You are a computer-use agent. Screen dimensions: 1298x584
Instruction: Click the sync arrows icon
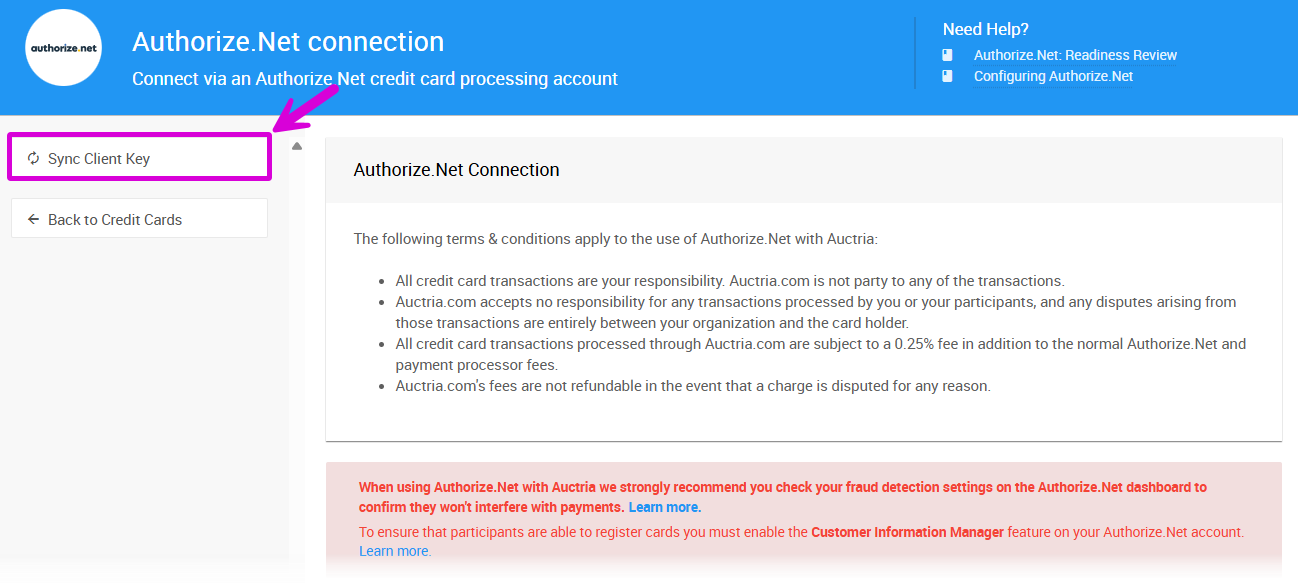pyautogui.click(x=33, y=158)
